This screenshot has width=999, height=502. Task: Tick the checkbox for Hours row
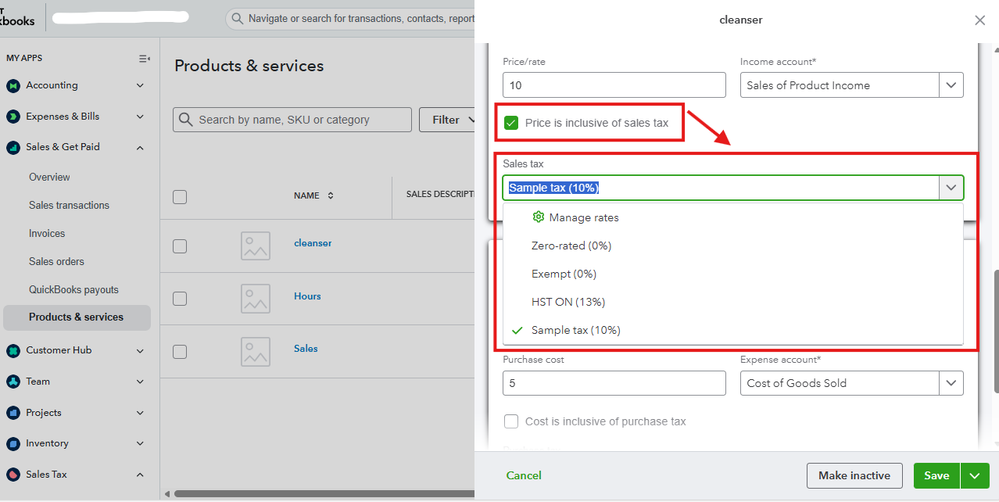click(180, 298)
